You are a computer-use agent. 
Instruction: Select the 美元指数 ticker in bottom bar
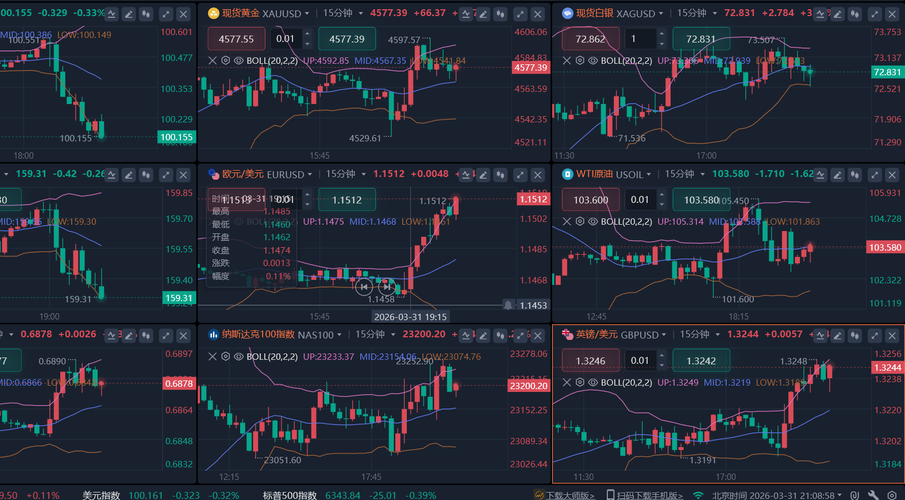pos(102,494)
